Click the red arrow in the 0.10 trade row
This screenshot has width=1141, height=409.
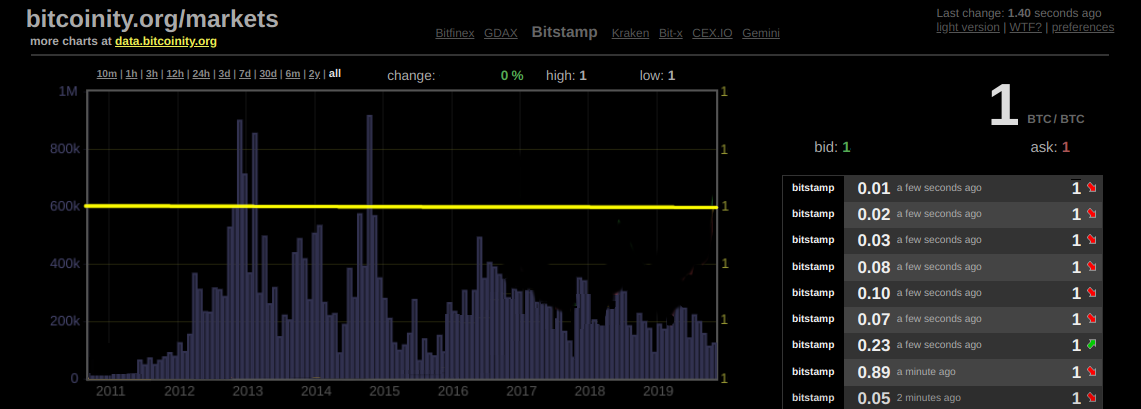pyautogui.click(x=1091, y=293)
